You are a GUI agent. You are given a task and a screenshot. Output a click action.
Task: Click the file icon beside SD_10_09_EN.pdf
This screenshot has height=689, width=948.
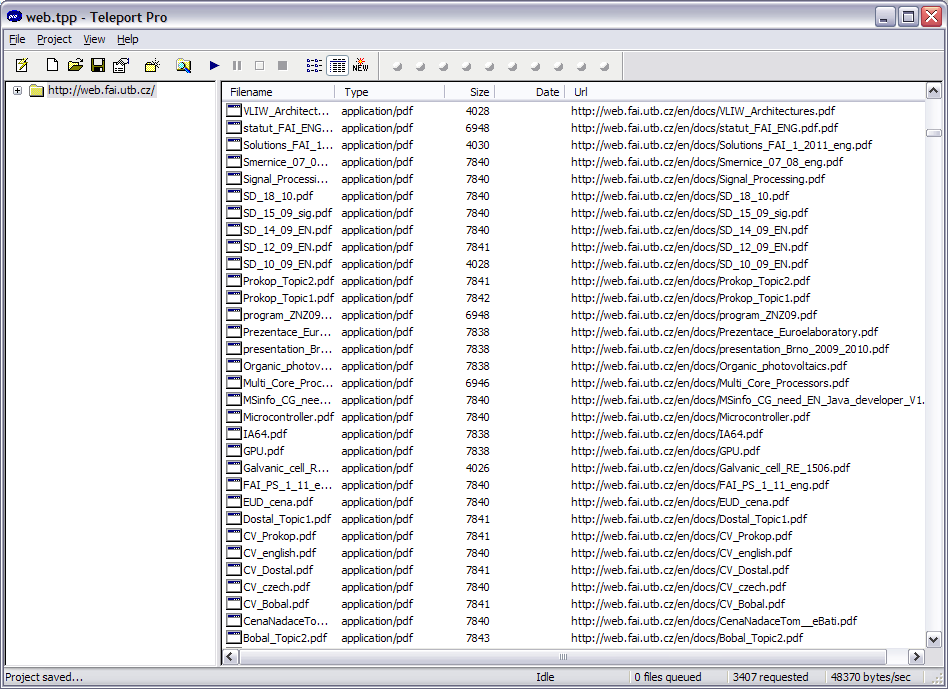[x=234, y=264]
